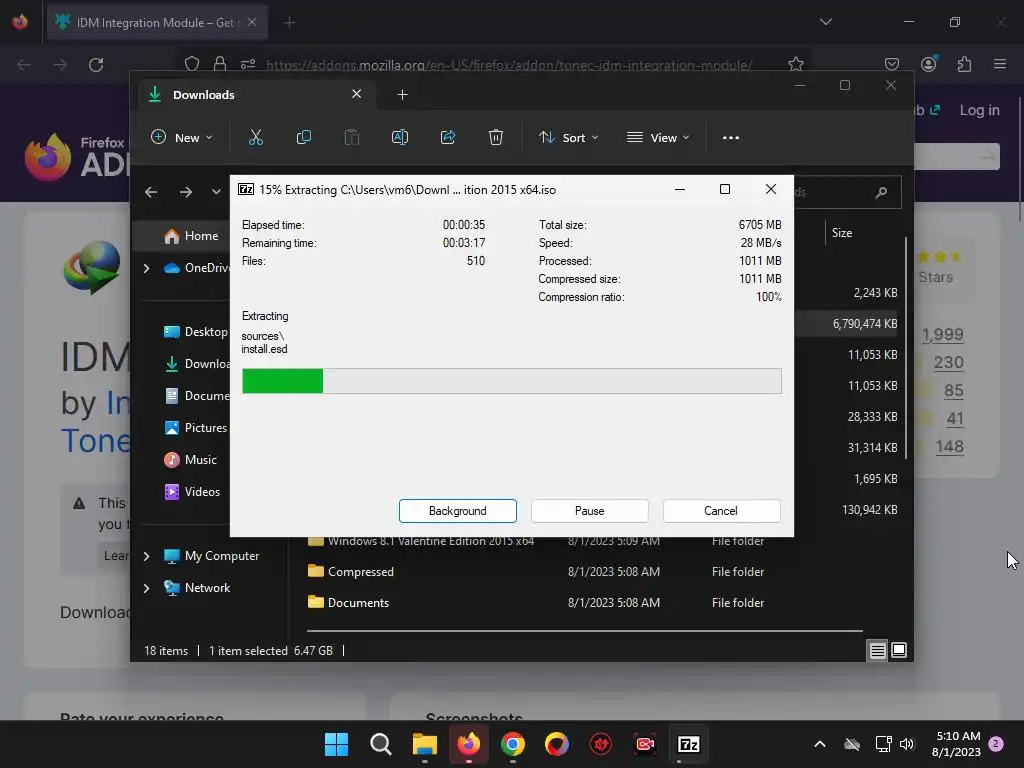Click the Paste icon in Explorer toolbar
The height and width of the screenshot is (768, 1024).
coord(351,137)
